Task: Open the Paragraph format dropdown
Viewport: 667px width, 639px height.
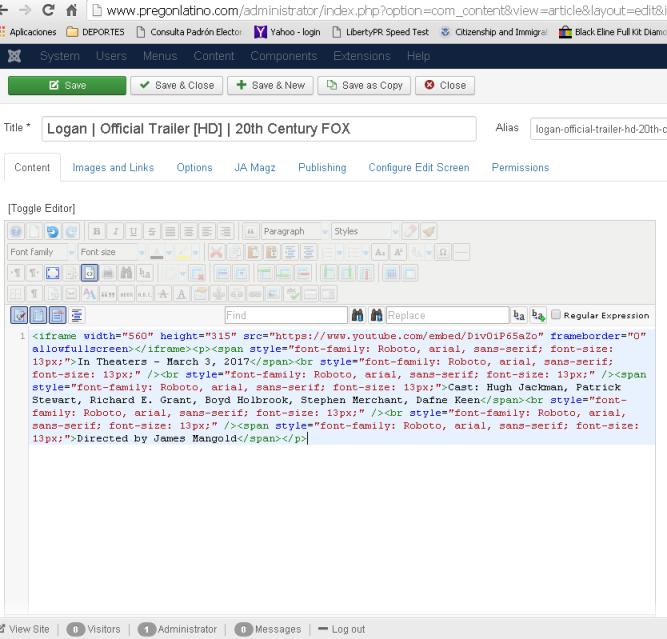Action: tap(295, 231)
